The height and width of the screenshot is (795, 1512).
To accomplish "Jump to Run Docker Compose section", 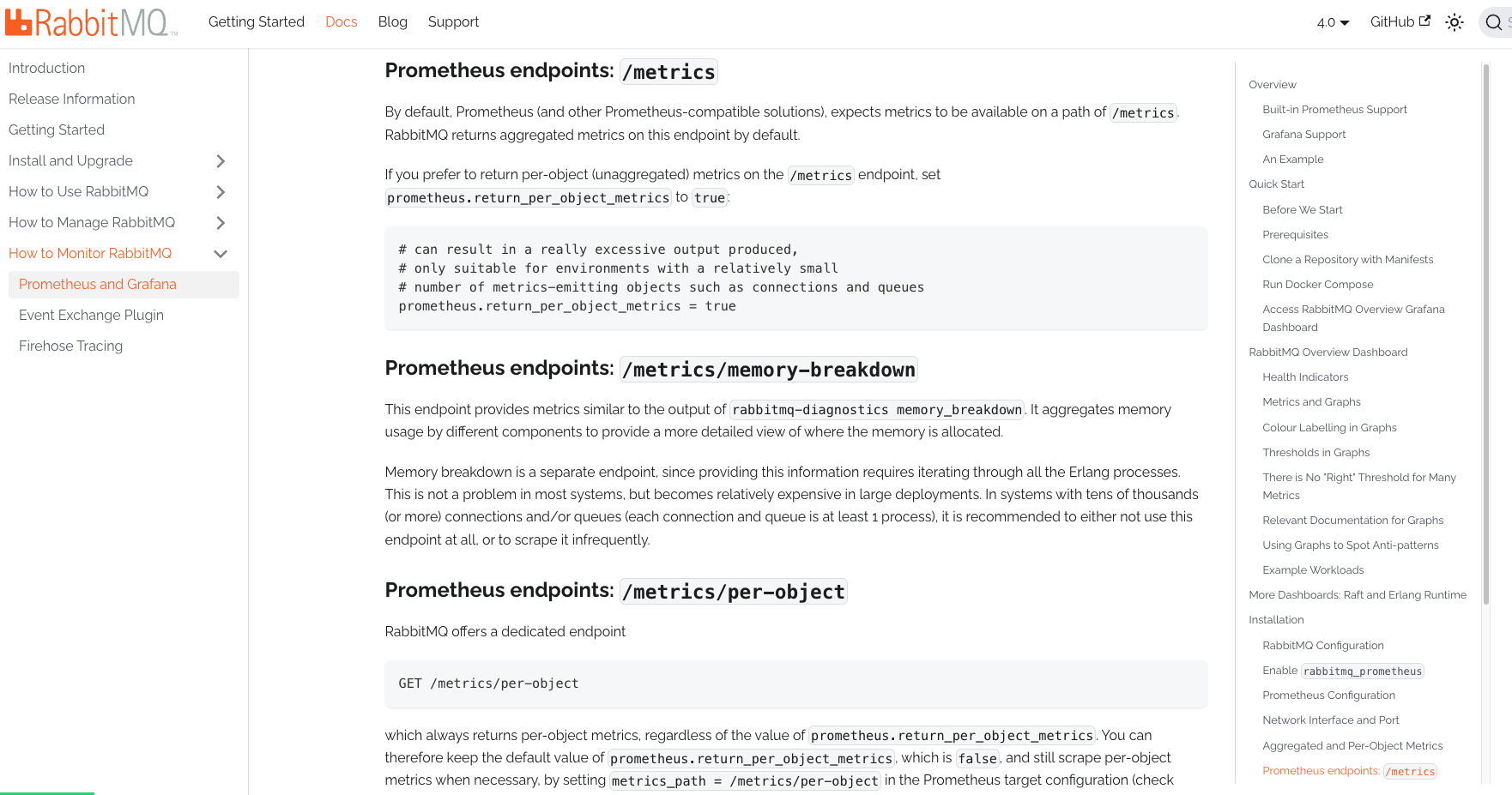I will (x=1317, y=285).
